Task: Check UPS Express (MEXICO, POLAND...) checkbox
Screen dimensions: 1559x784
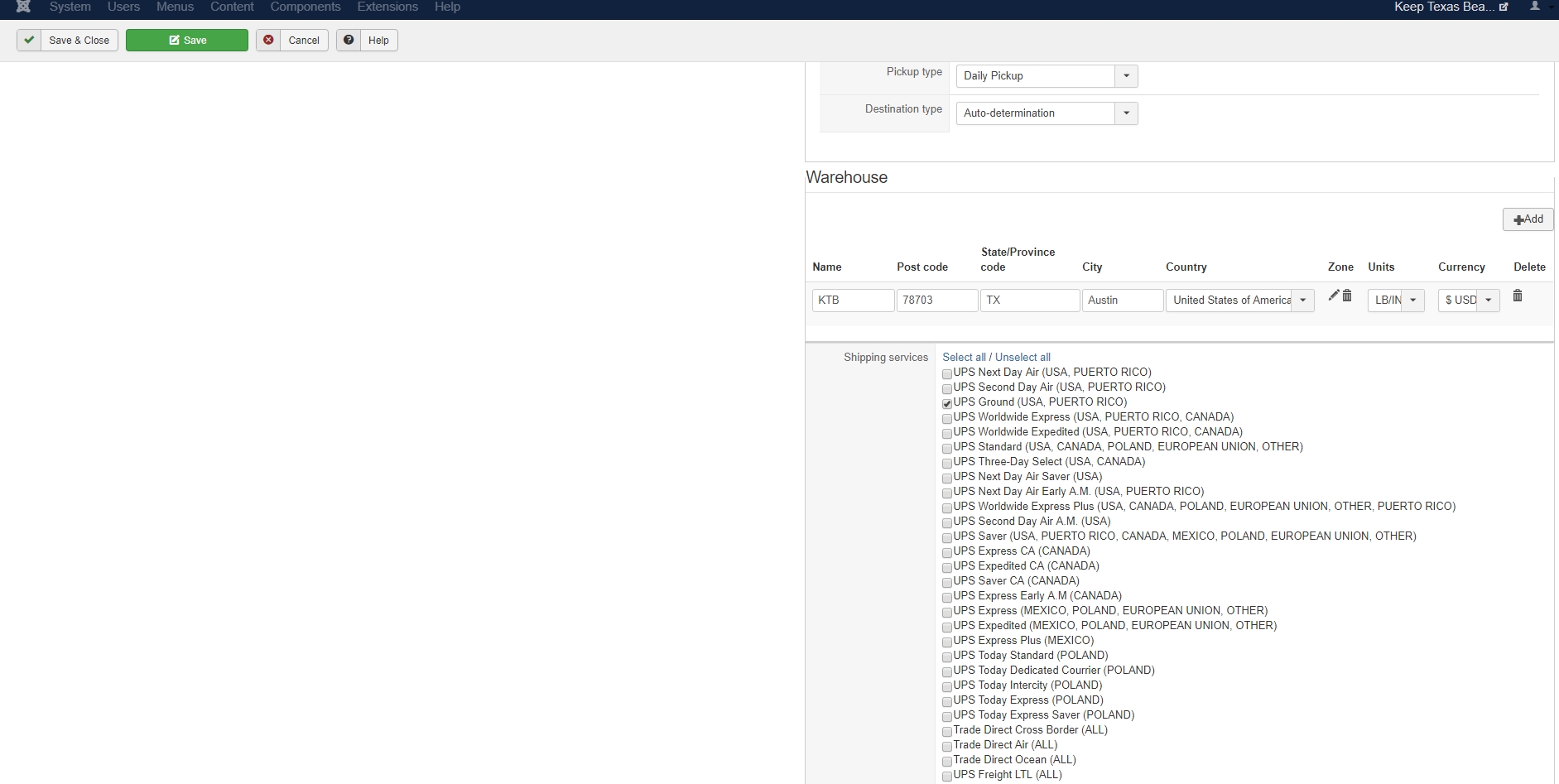Action: 947,613
